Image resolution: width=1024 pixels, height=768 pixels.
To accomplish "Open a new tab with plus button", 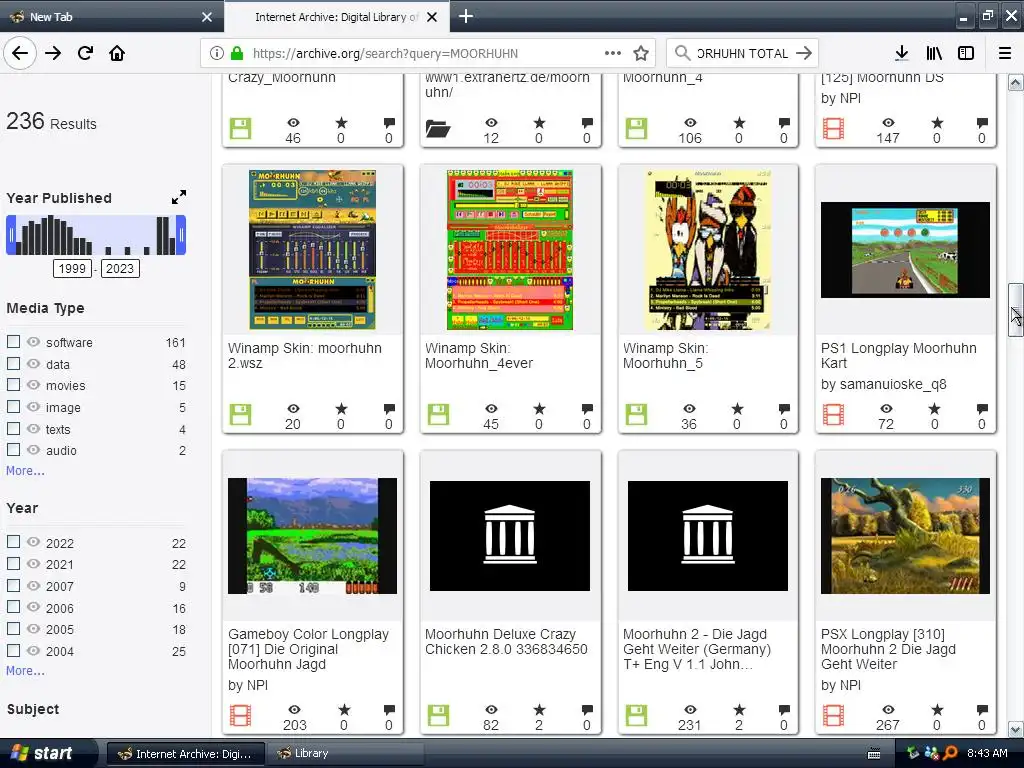I will tap(466, 16).
